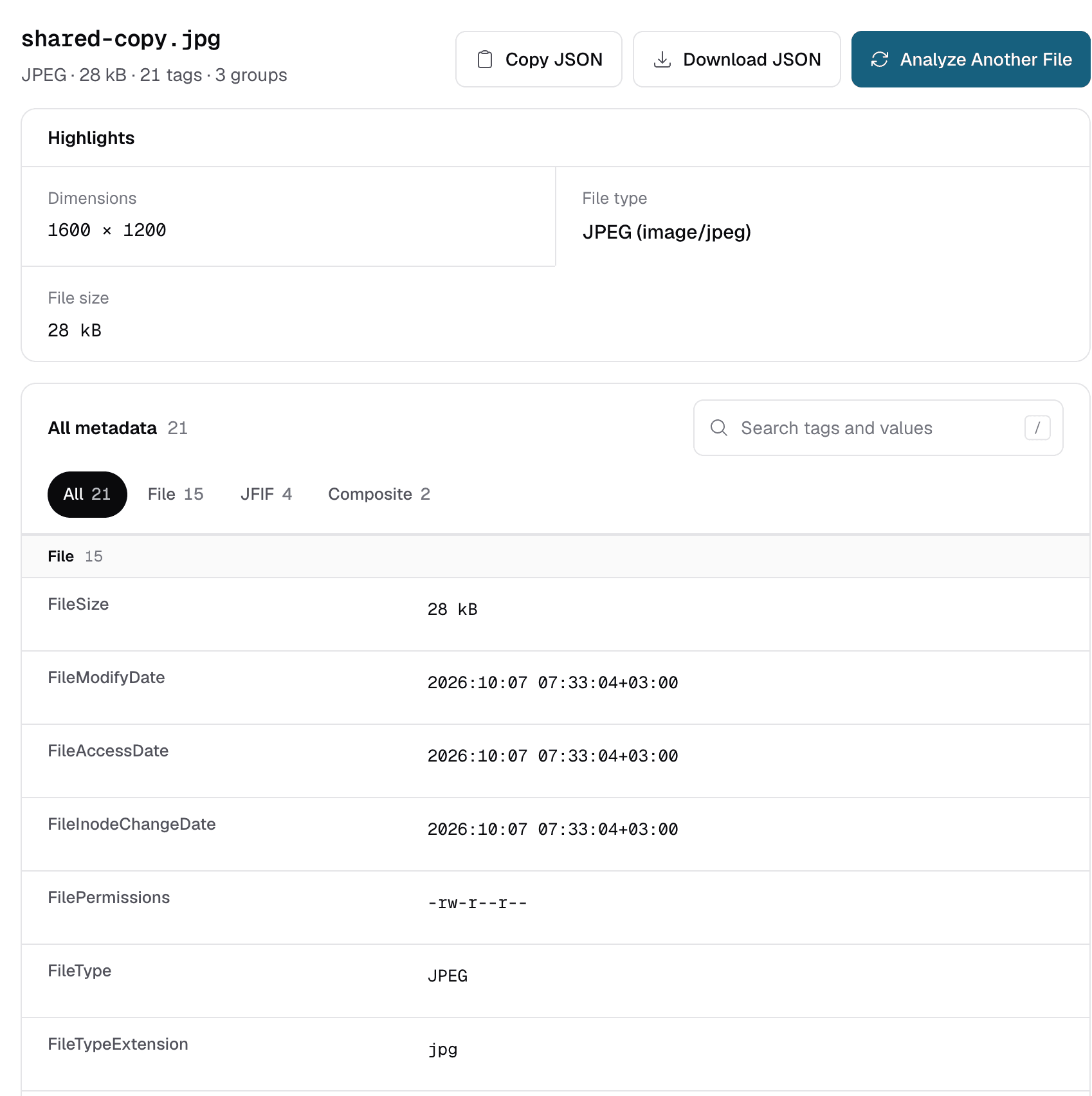This screenshot has width=1092, height=1096.
Task: Click the Highlights section heading
Action: pos(91,138)
